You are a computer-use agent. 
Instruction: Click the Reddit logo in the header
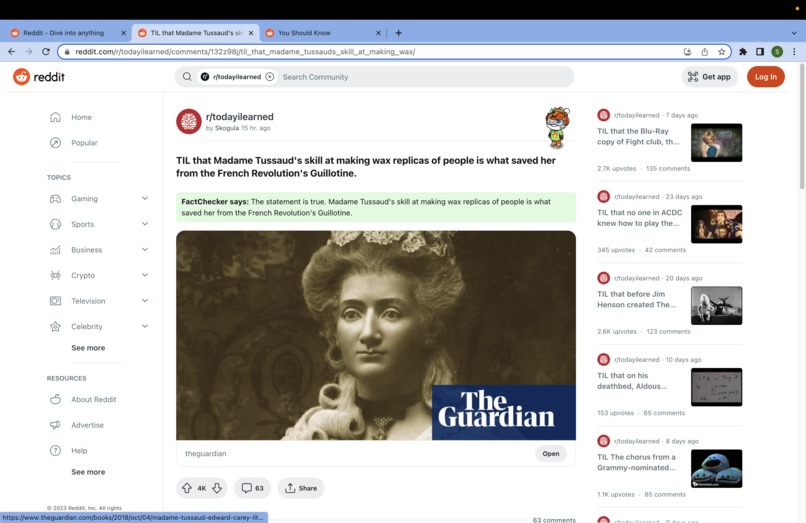click(x=39, y=77)
